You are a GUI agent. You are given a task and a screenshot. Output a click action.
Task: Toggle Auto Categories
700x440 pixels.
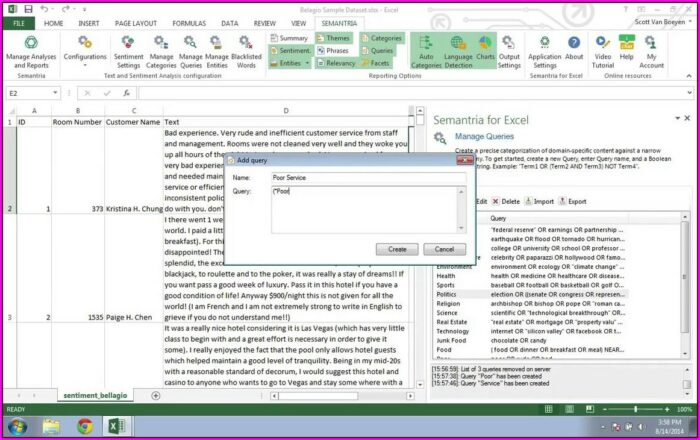tap(426, 52)
